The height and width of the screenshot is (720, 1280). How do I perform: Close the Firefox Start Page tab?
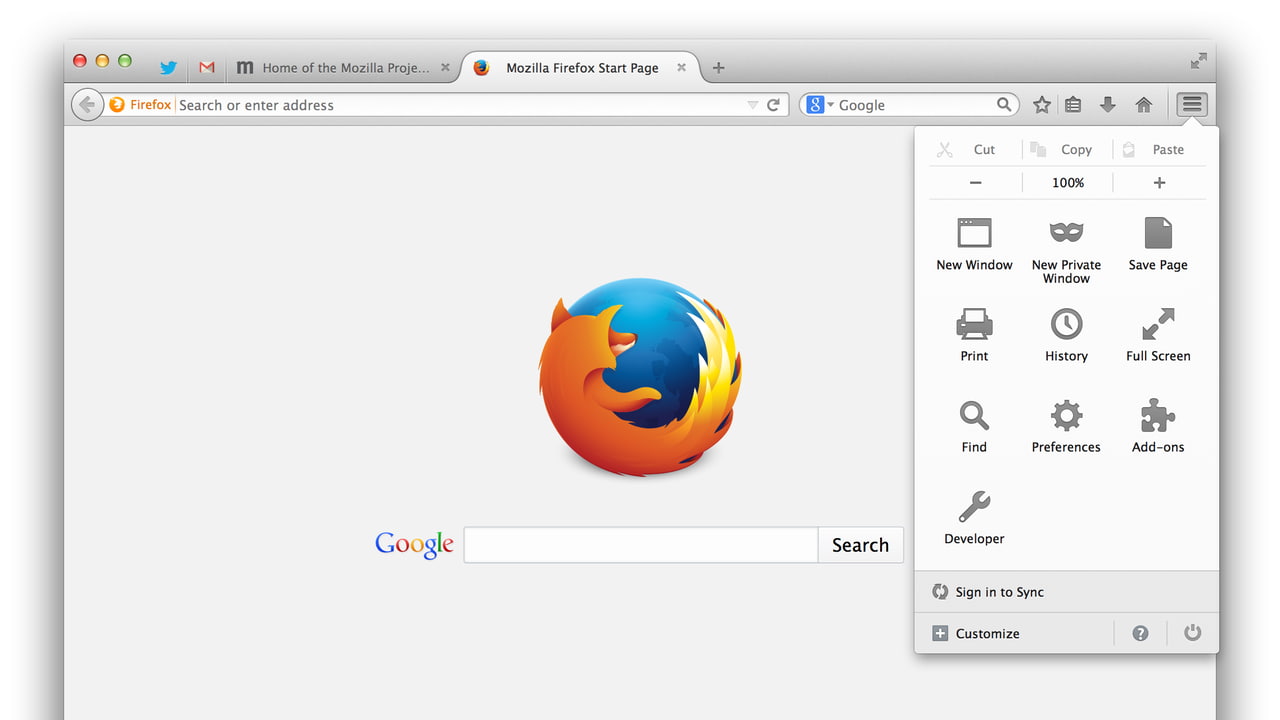click(x=682, y=68)
